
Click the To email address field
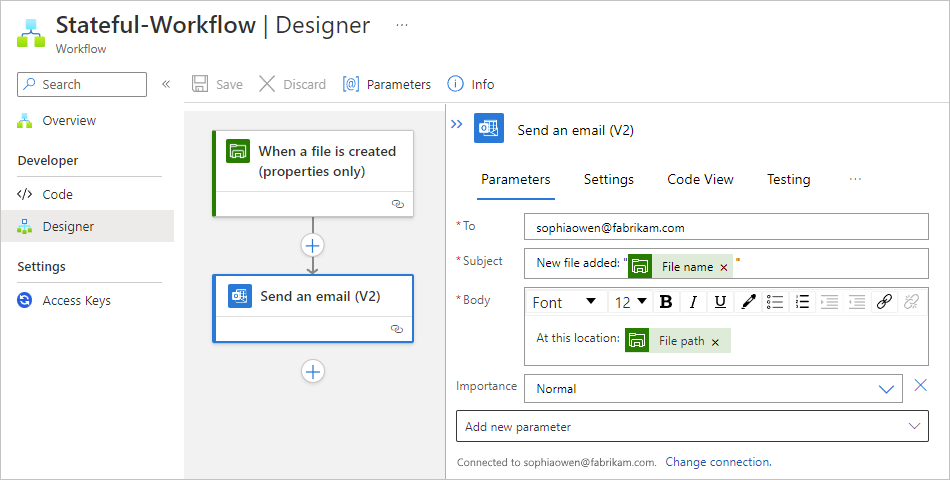click(x=725, y=228)
